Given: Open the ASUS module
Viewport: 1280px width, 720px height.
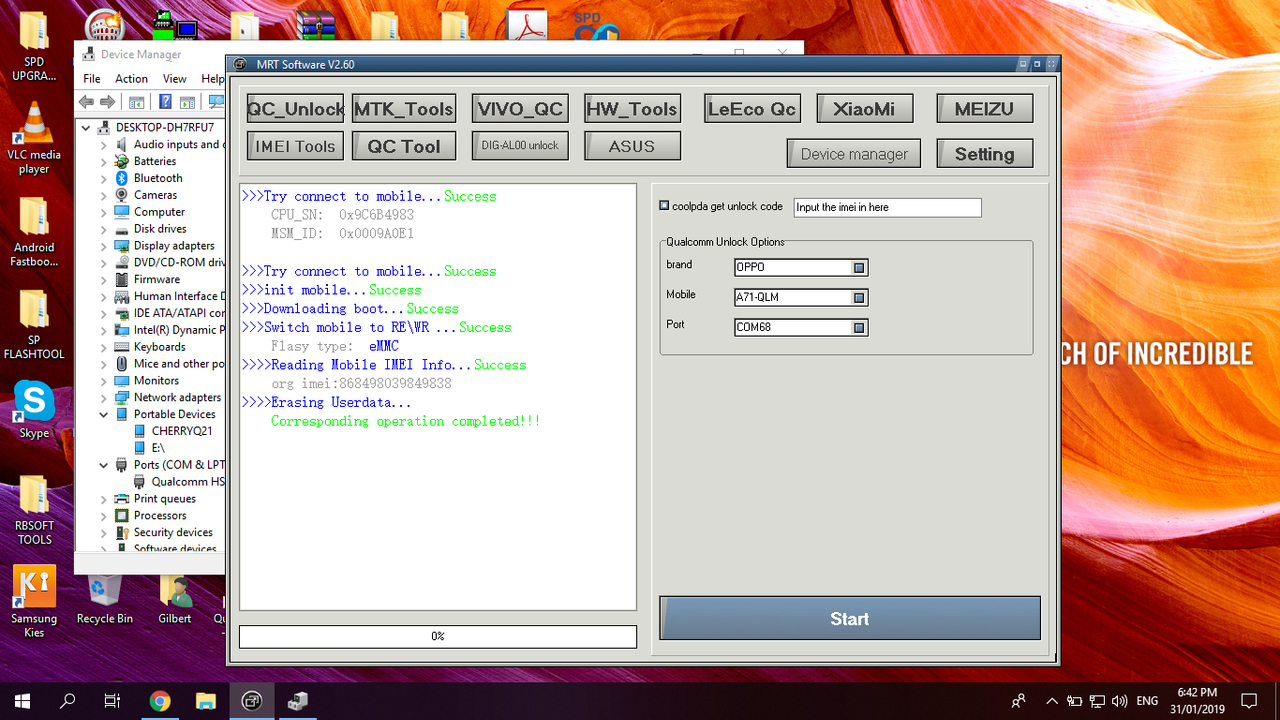Looking at the screenshot, I should (632, 146).
